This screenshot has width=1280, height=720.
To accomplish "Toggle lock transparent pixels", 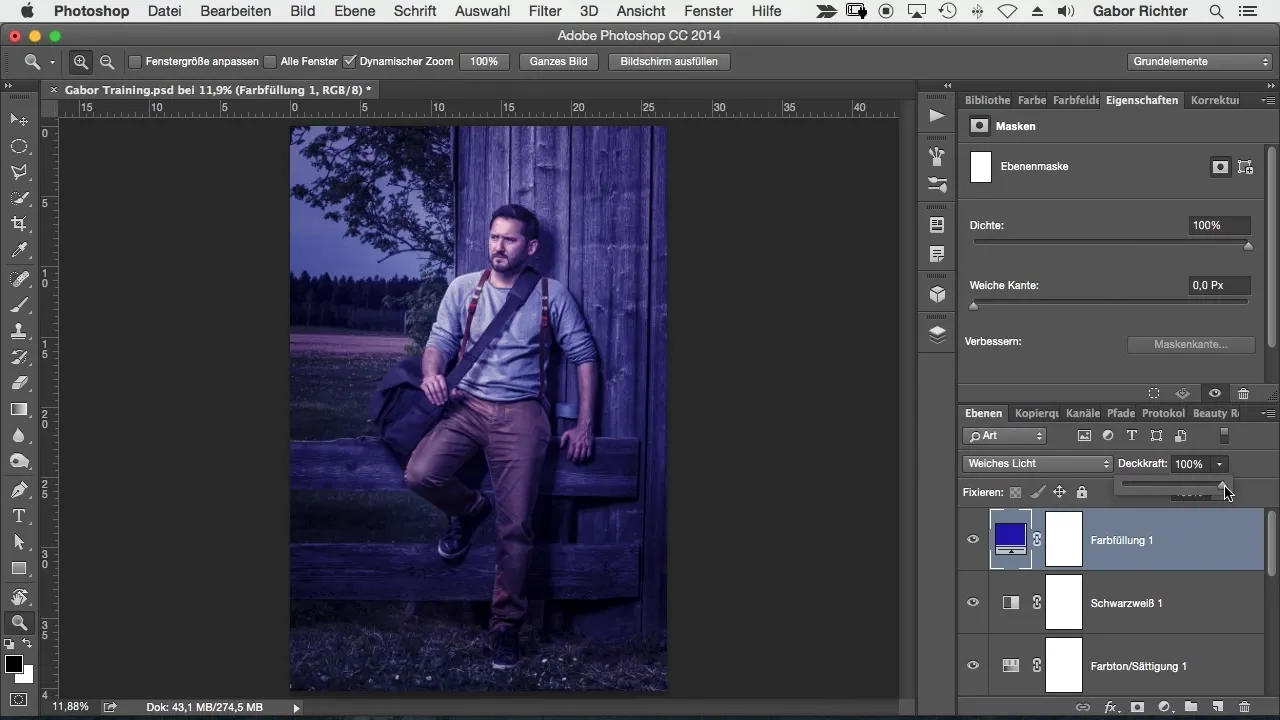I will [x=1015, y=492].
